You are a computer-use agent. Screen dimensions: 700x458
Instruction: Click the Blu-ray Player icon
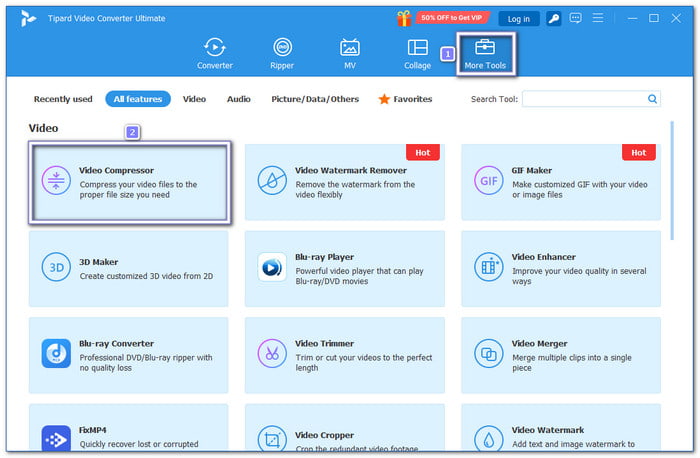272,267
